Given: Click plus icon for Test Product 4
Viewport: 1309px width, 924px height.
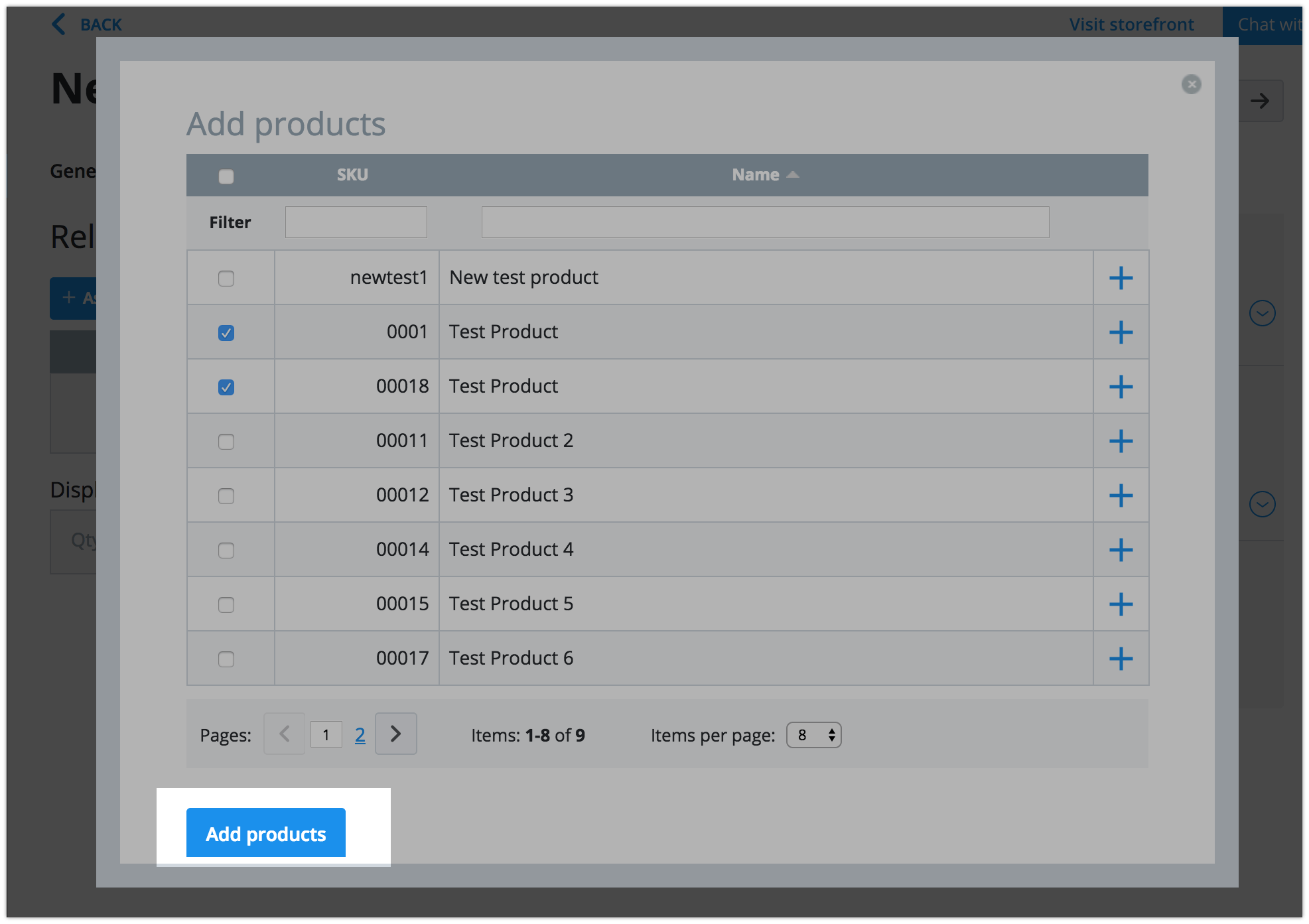Looking at the screenshot, I should tap(1121, 550).
